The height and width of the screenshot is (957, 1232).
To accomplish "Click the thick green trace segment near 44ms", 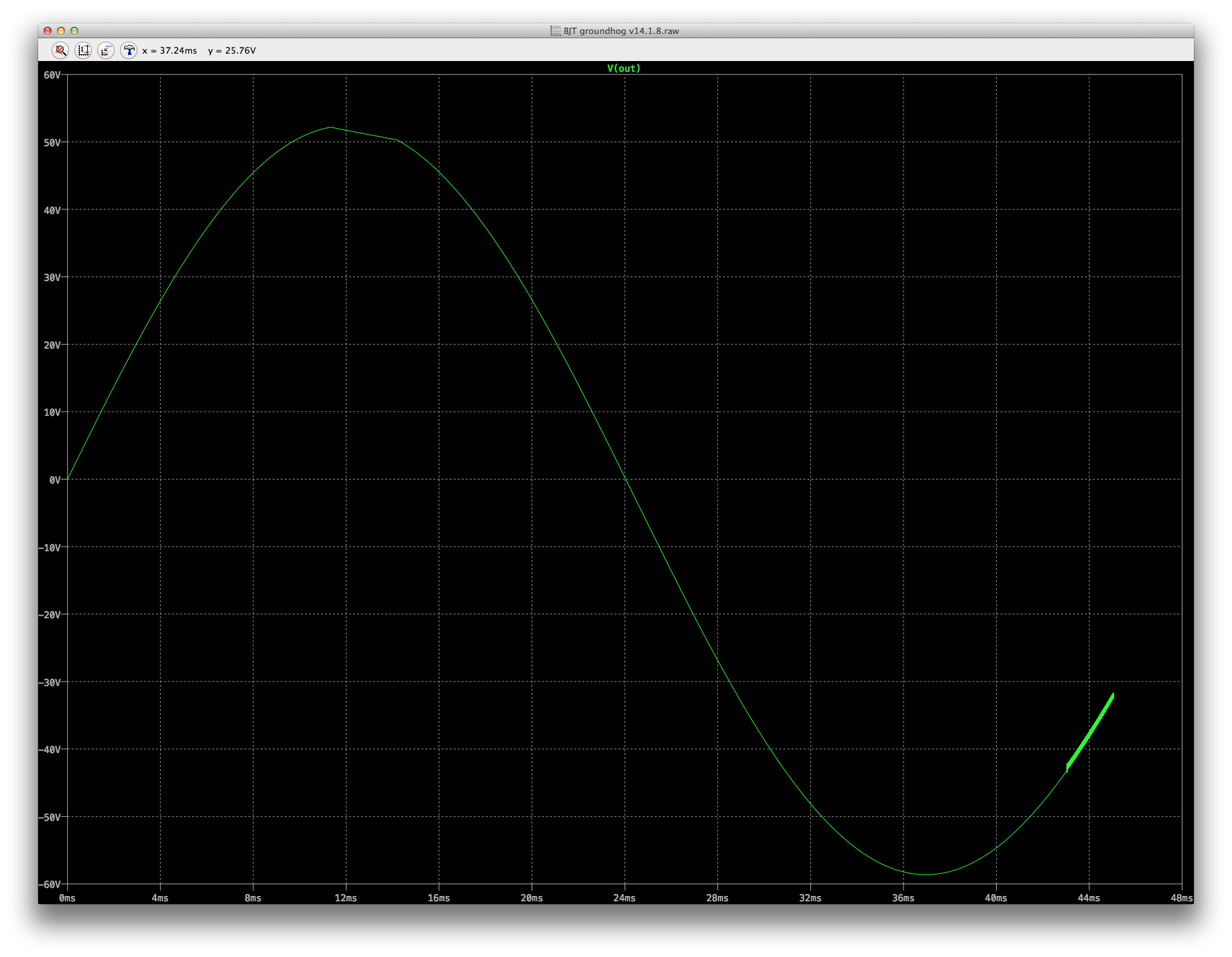I will coord(1090,732).
